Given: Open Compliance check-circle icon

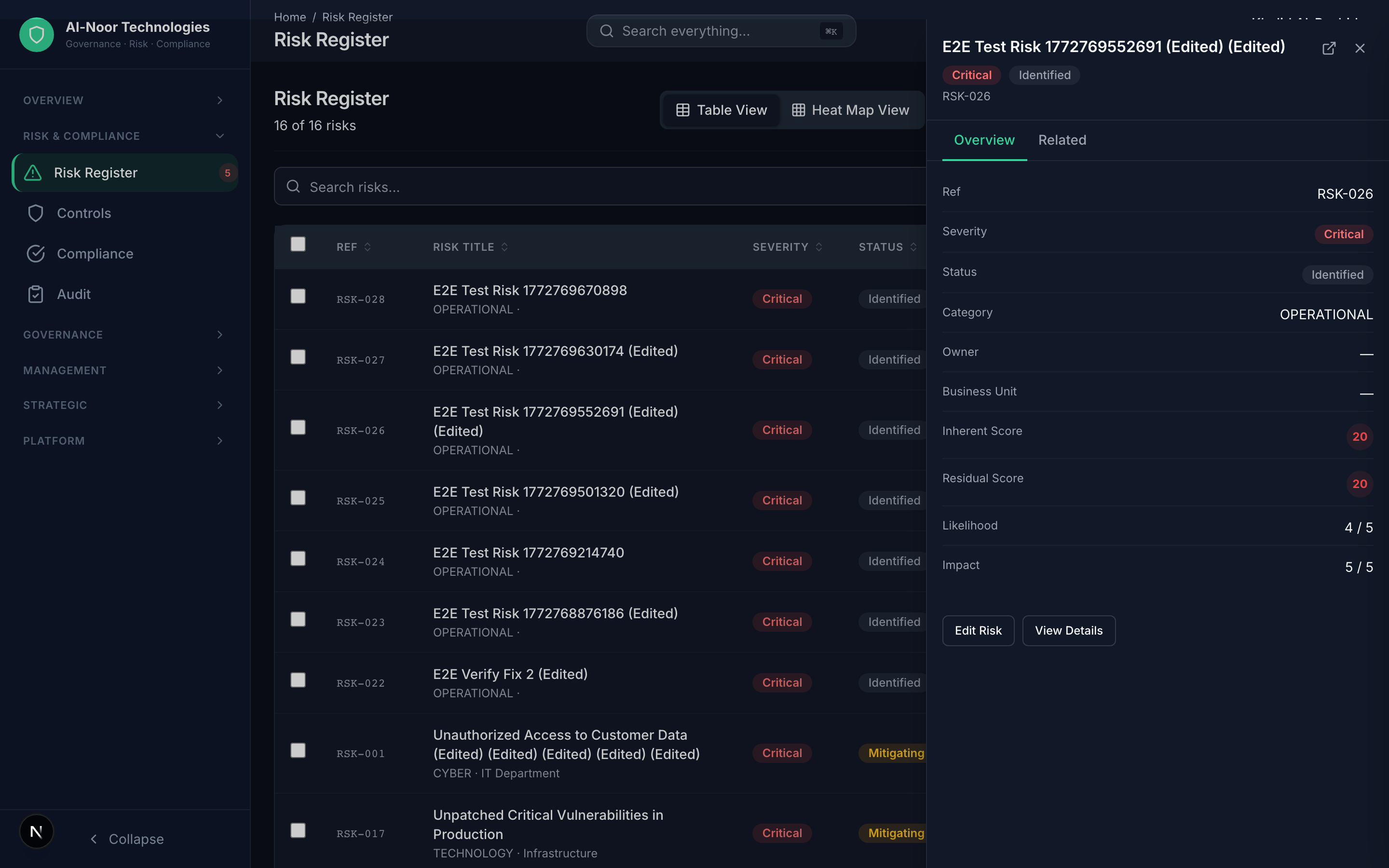Looking at the screenshot, I should (36, 254).
